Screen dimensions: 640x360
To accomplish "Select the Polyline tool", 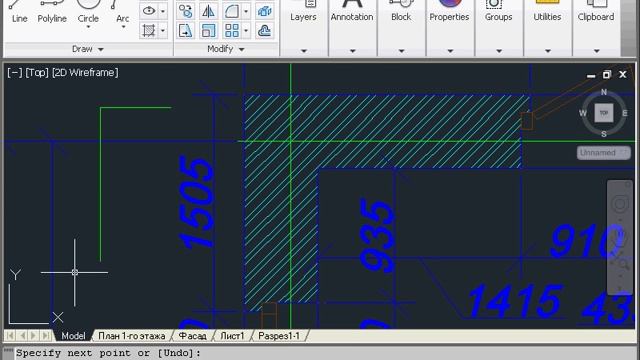I will click(52, 12).
